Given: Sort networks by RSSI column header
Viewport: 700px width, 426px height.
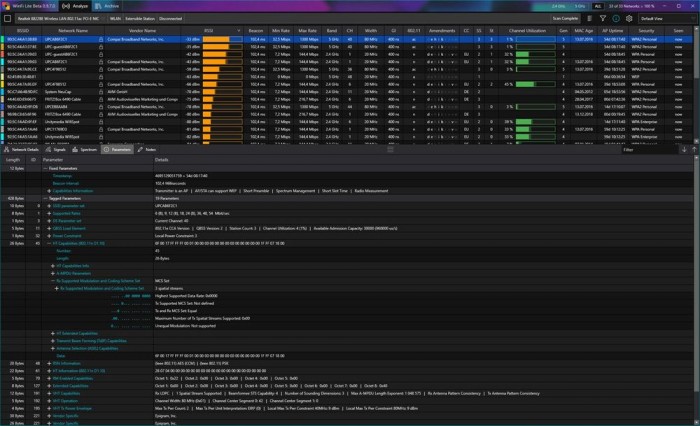Looking at the screenshot, I should (207, 30).
